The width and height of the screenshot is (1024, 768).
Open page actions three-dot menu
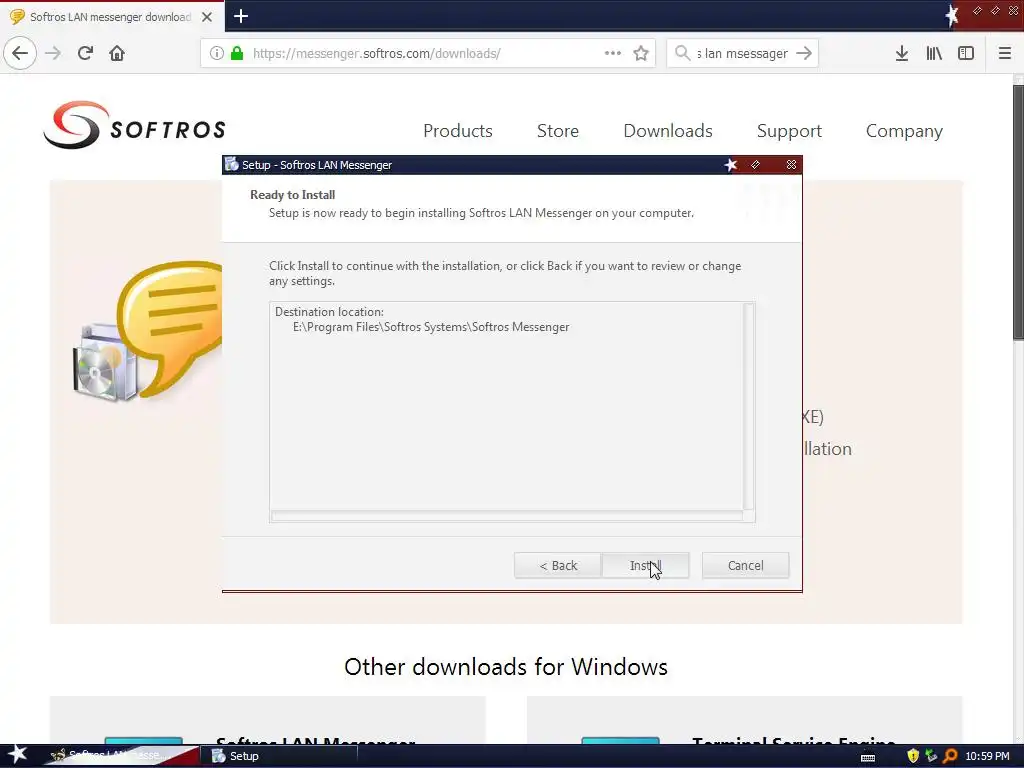pos(613,53)
